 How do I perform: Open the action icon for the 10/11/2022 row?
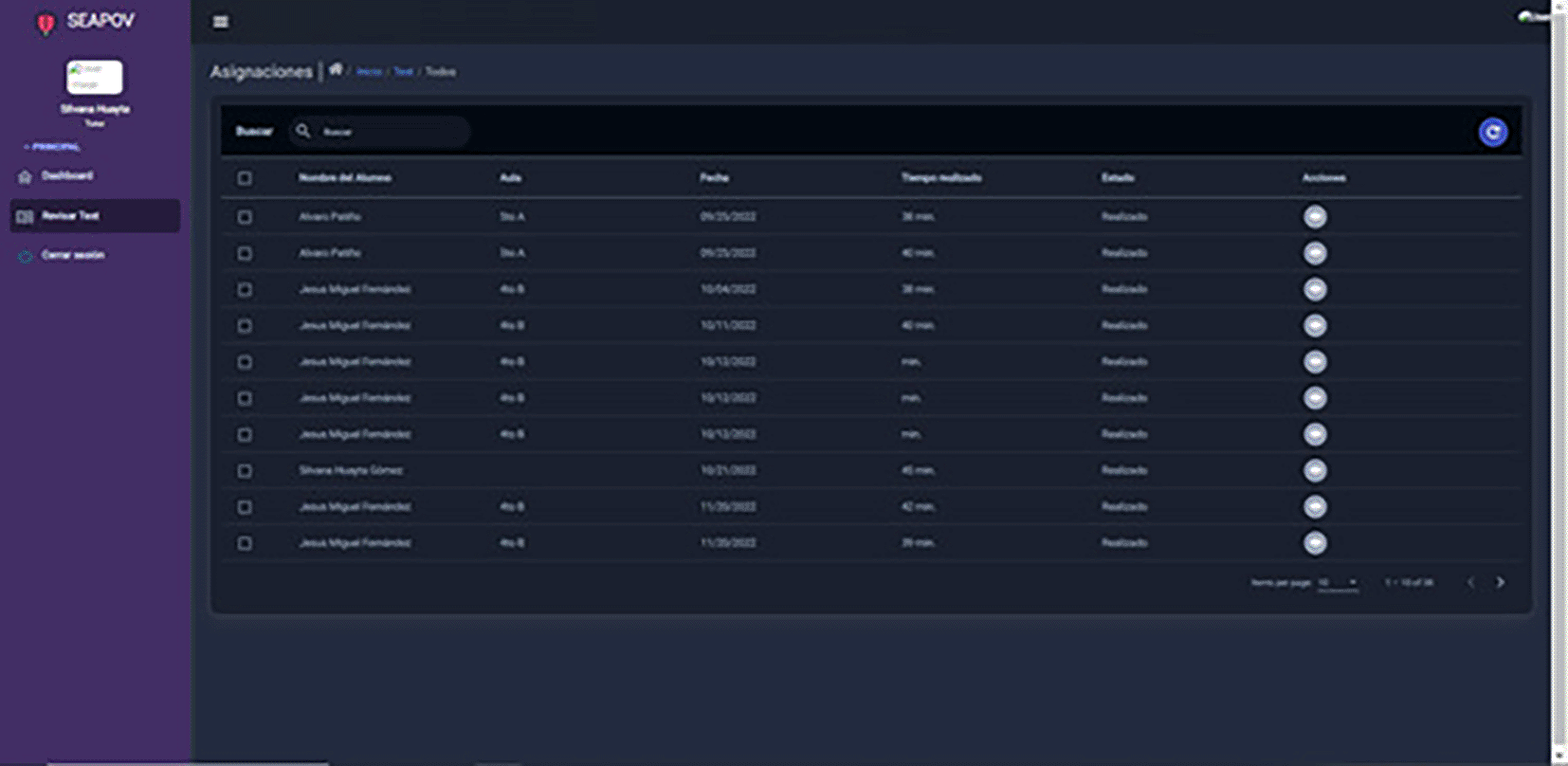pyautogui.click(x=1314, y=325)
